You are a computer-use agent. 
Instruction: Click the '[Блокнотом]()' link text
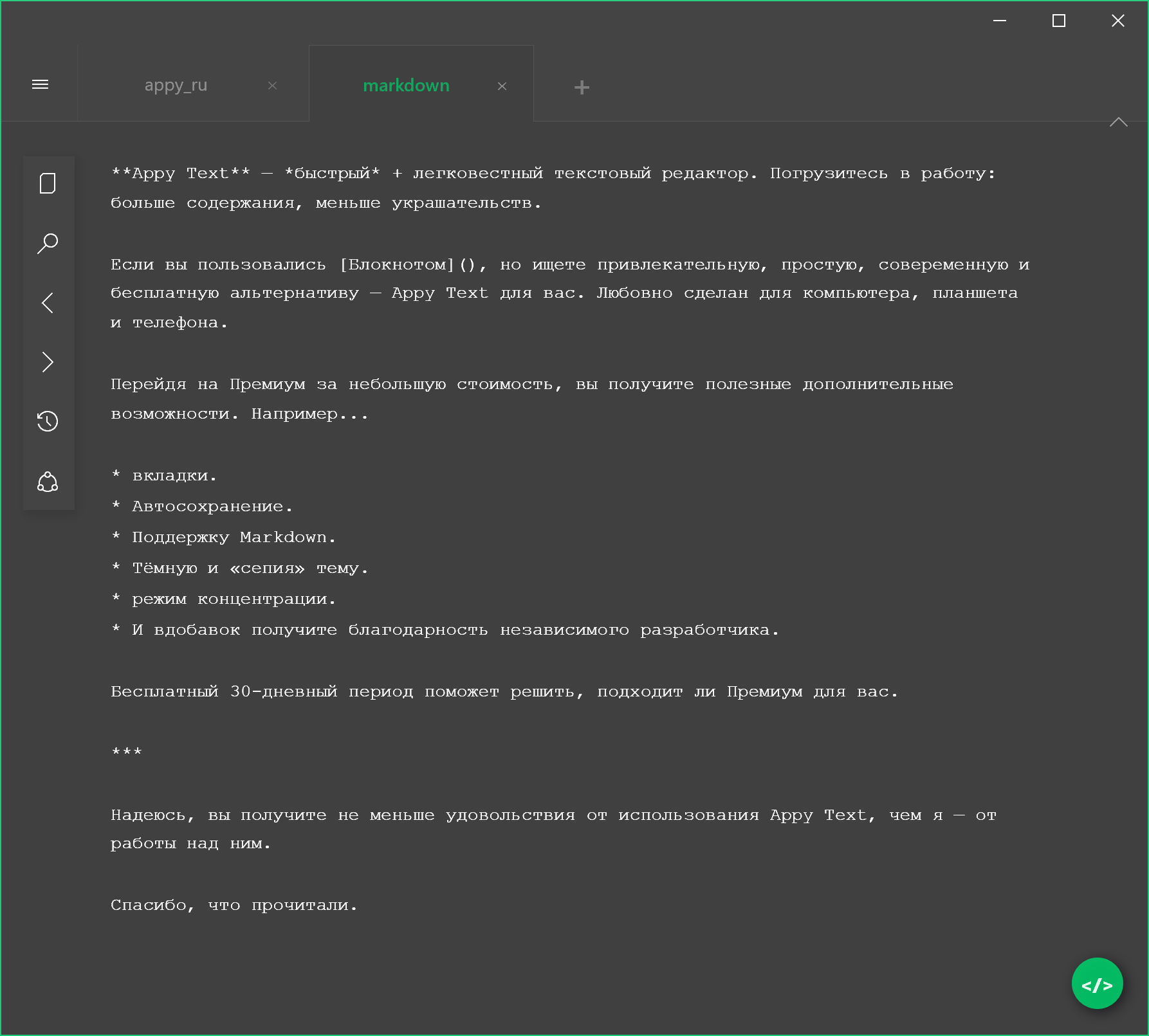[x=407, y=264]
